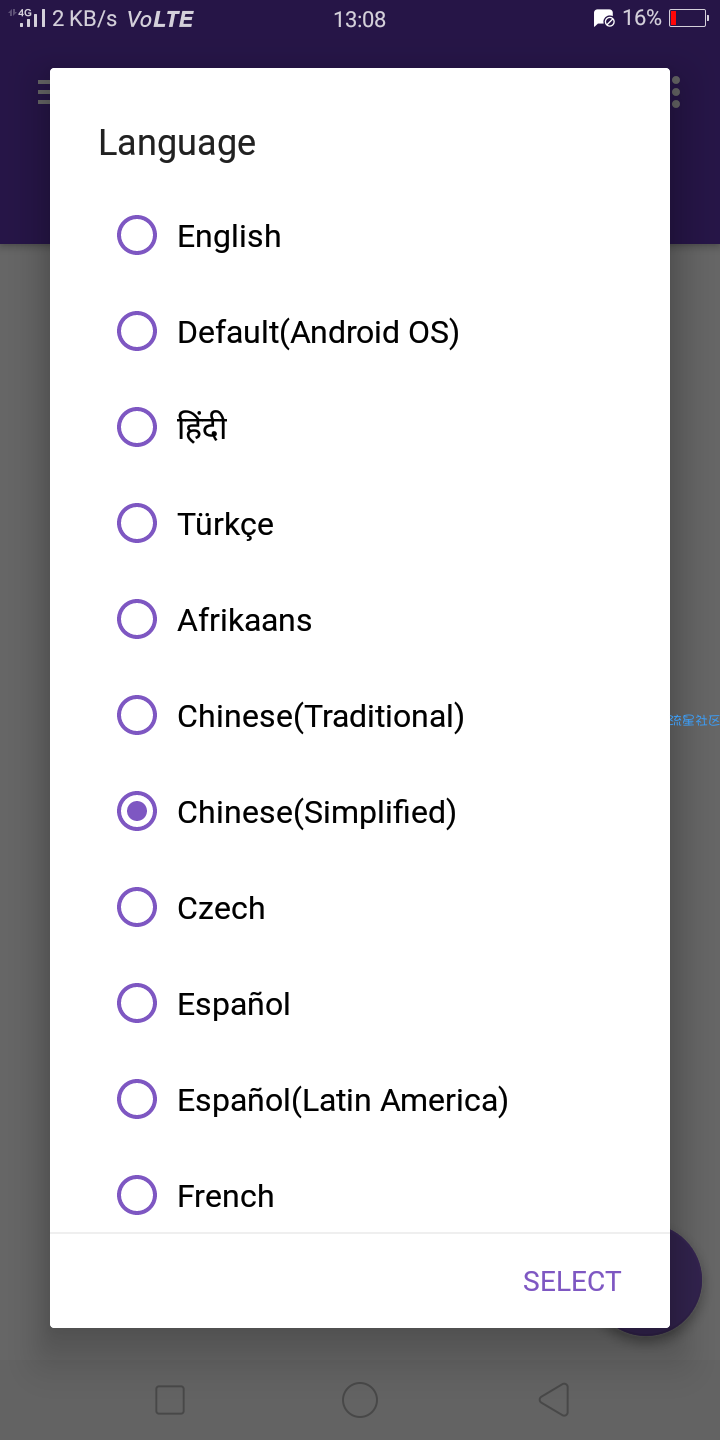Click the selected Chinese(Simplified) radio button

137,812
